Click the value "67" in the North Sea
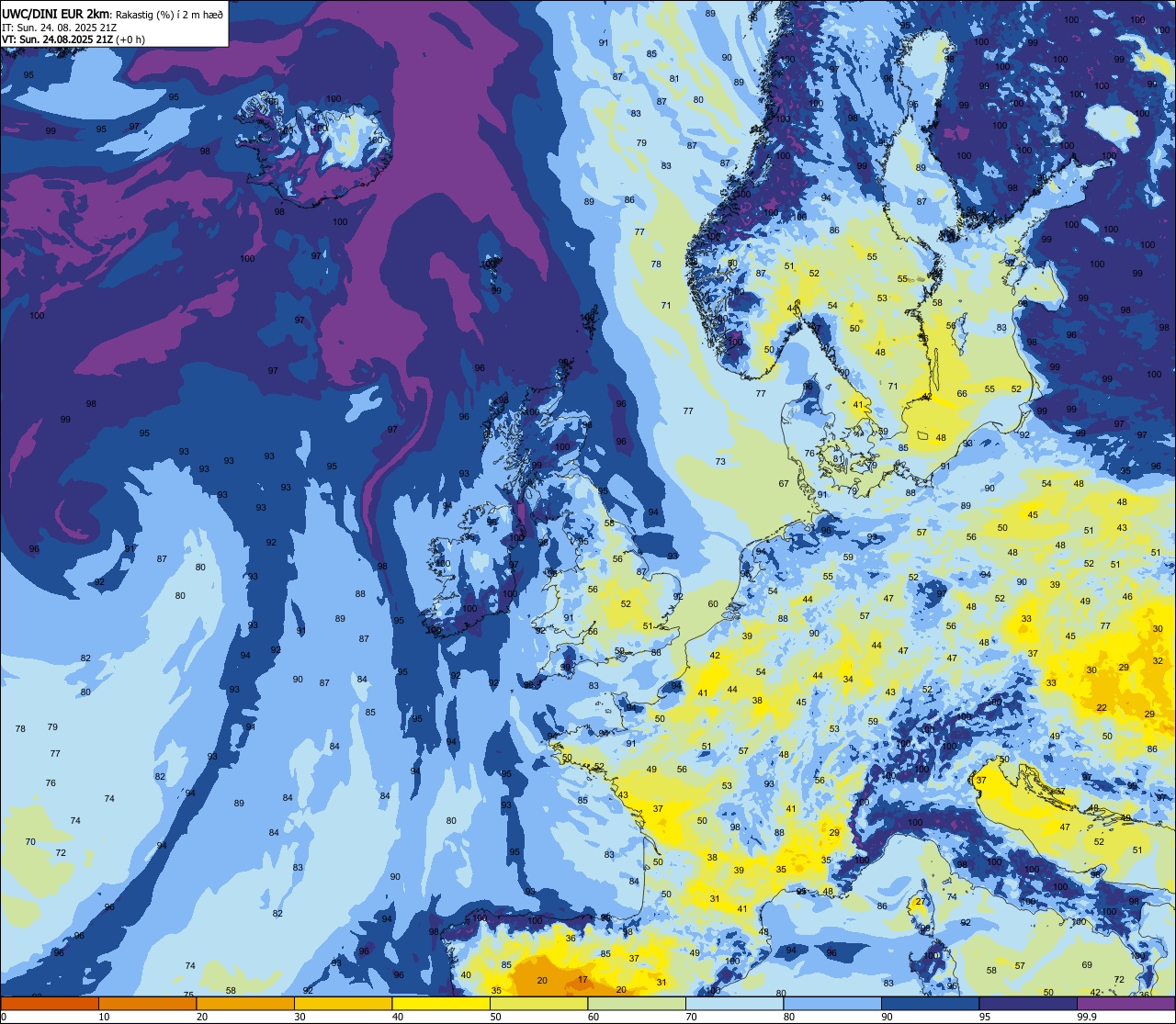1176x1024 pixels. point(784,483)
